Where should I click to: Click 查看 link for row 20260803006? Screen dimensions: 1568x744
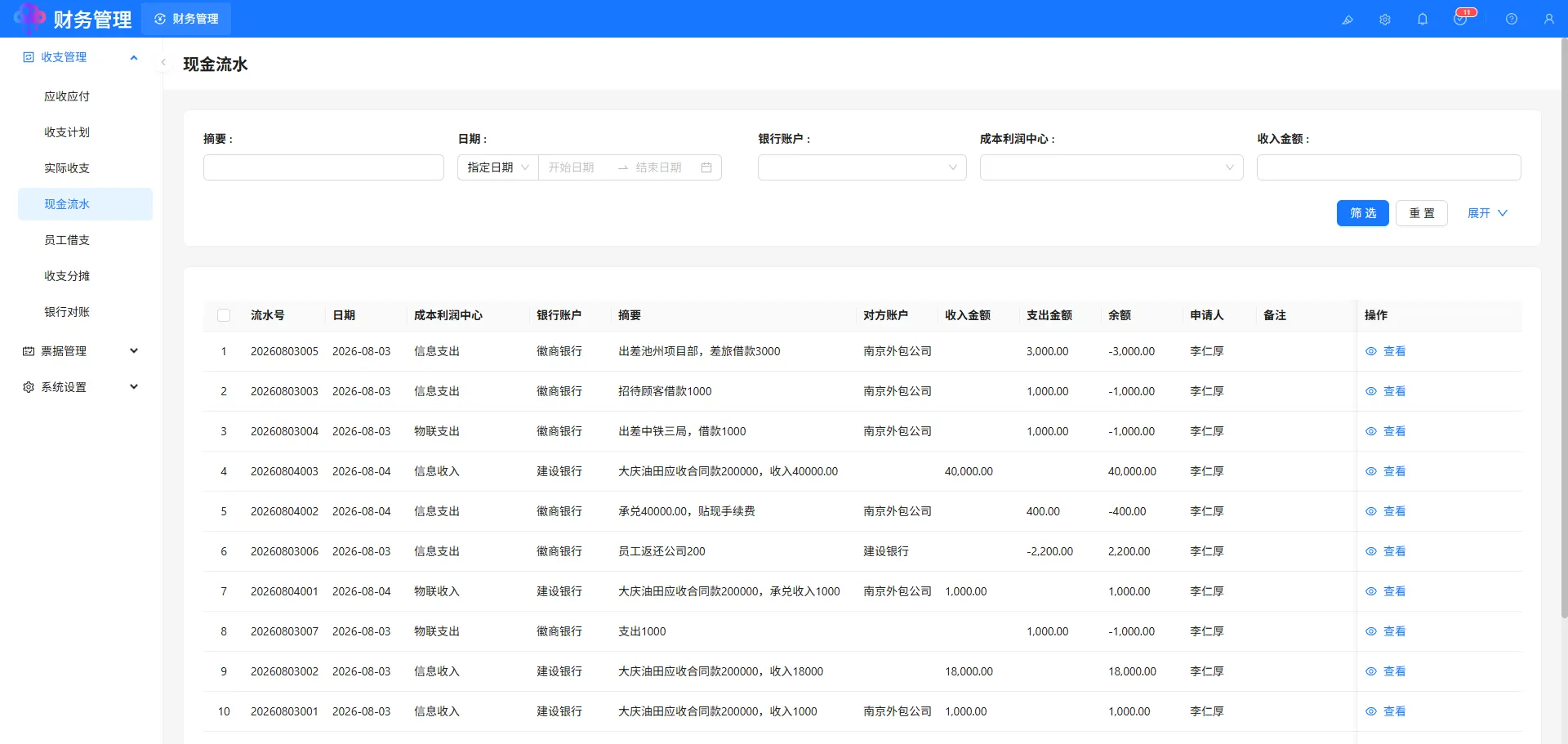[x=1394, y=551]
